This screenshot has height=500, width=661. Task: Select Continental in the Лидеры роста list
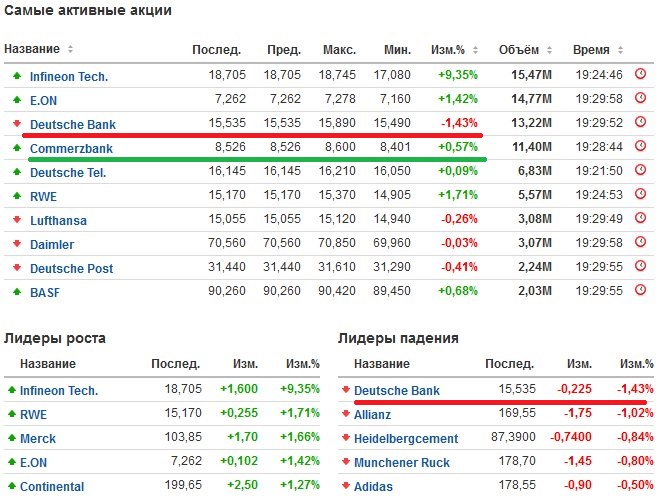coord(54,486)
